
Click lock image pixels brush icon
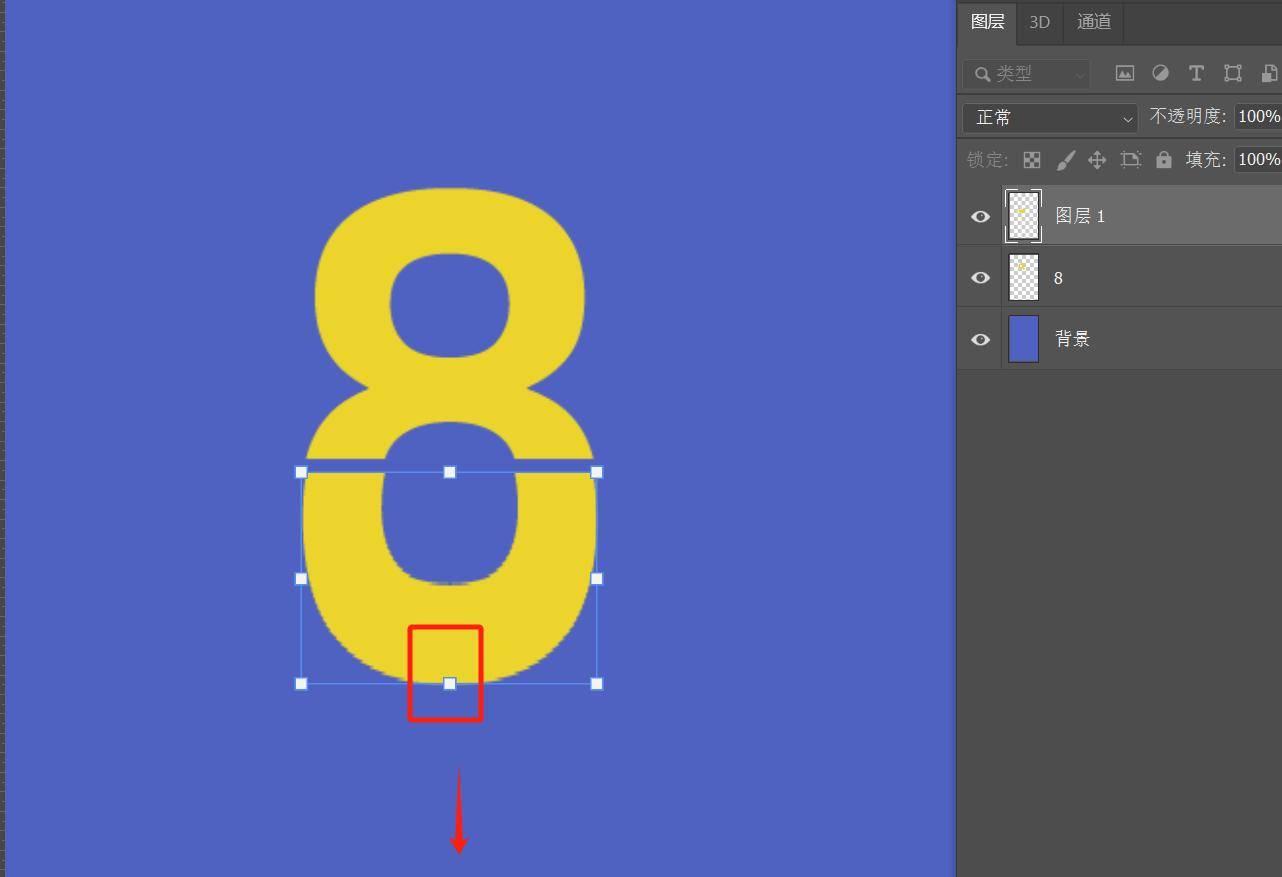pyautogui.click(x=1065, y=160)
